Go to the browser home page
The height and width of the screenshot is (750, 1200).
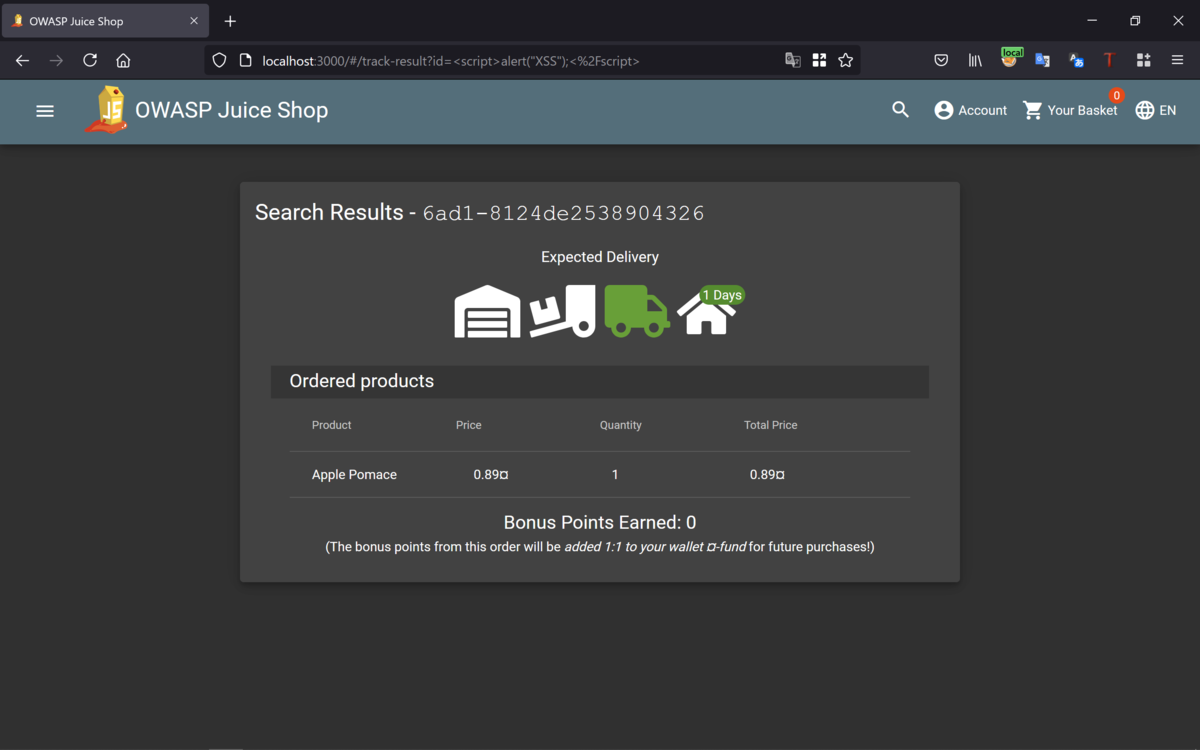123,60
